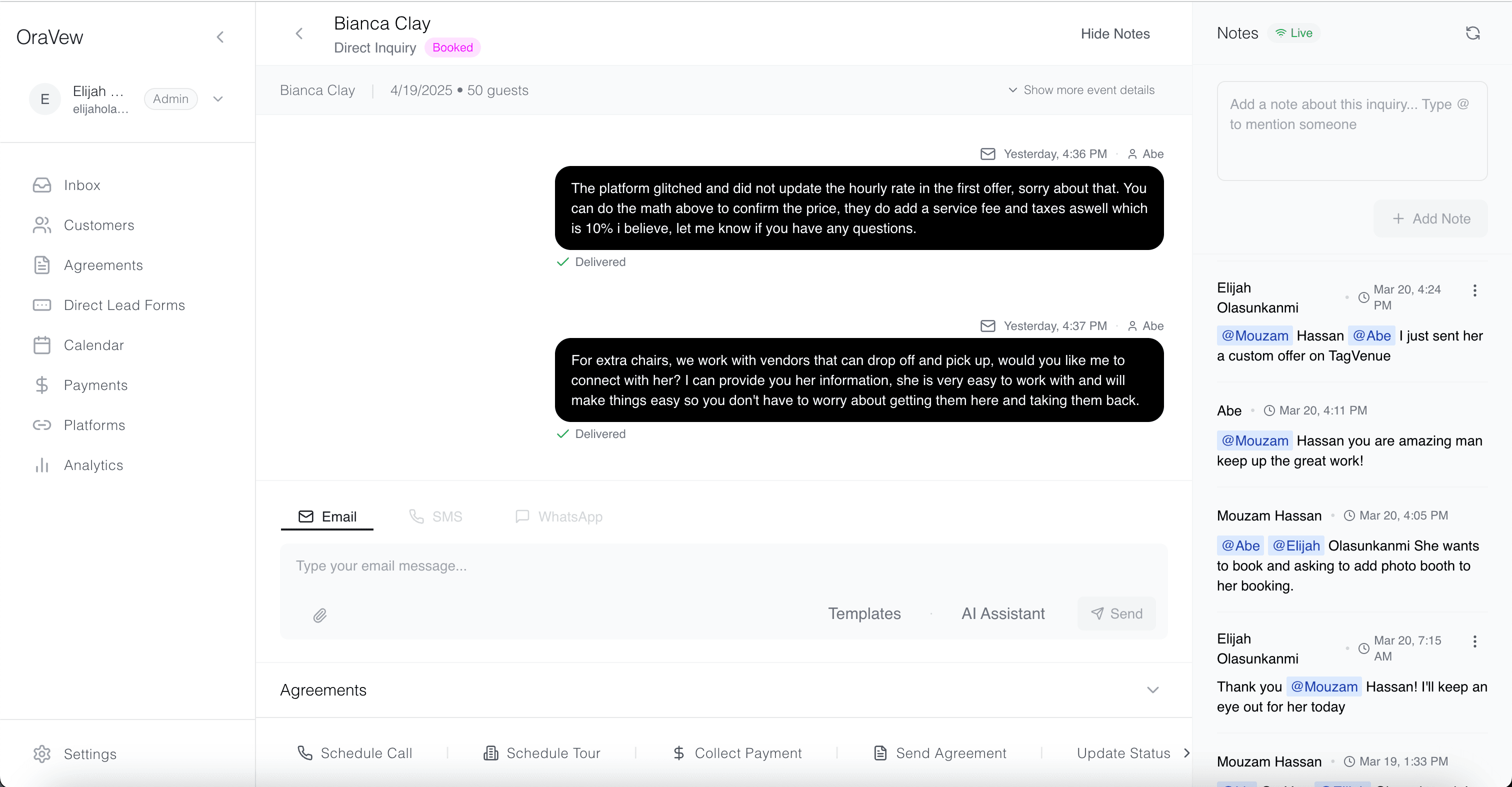The height and width of the screenshot is (787, 1512).
Task: Focus the email message text field
Action: tap(723, 566)
